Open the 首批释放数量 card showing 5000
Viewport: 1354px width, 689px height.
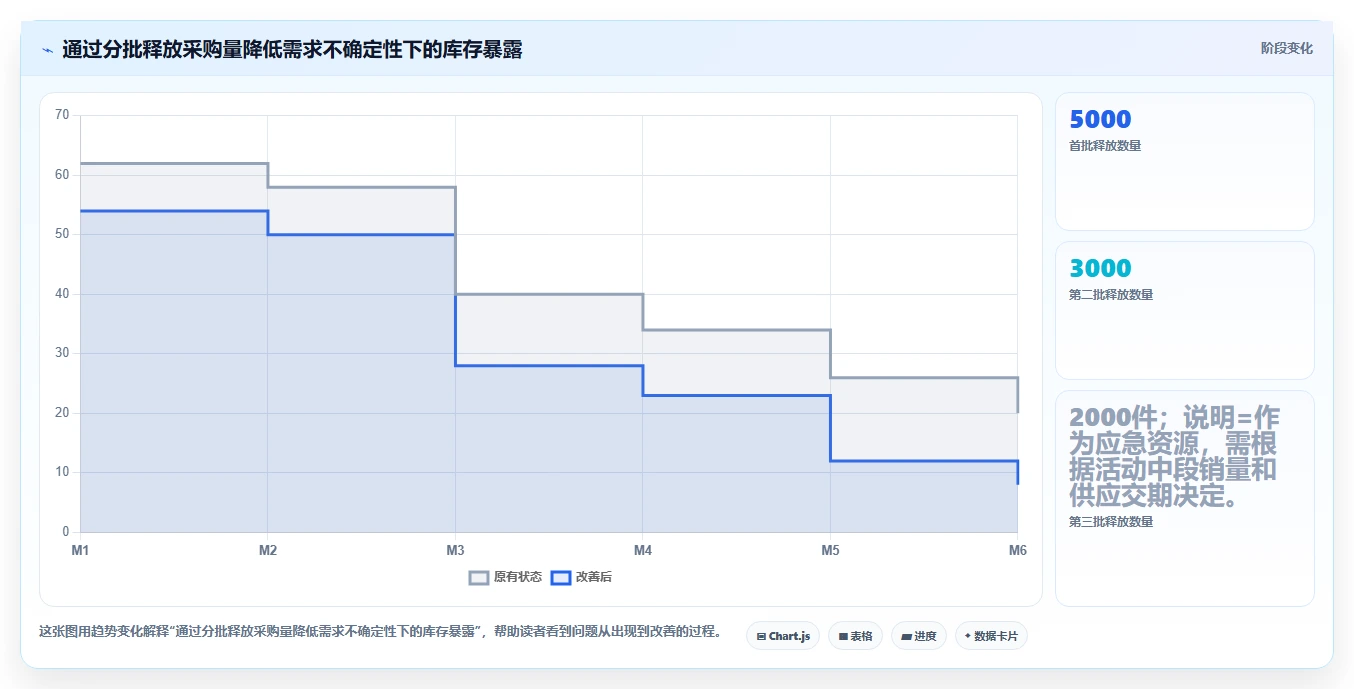coord(1185,162)
